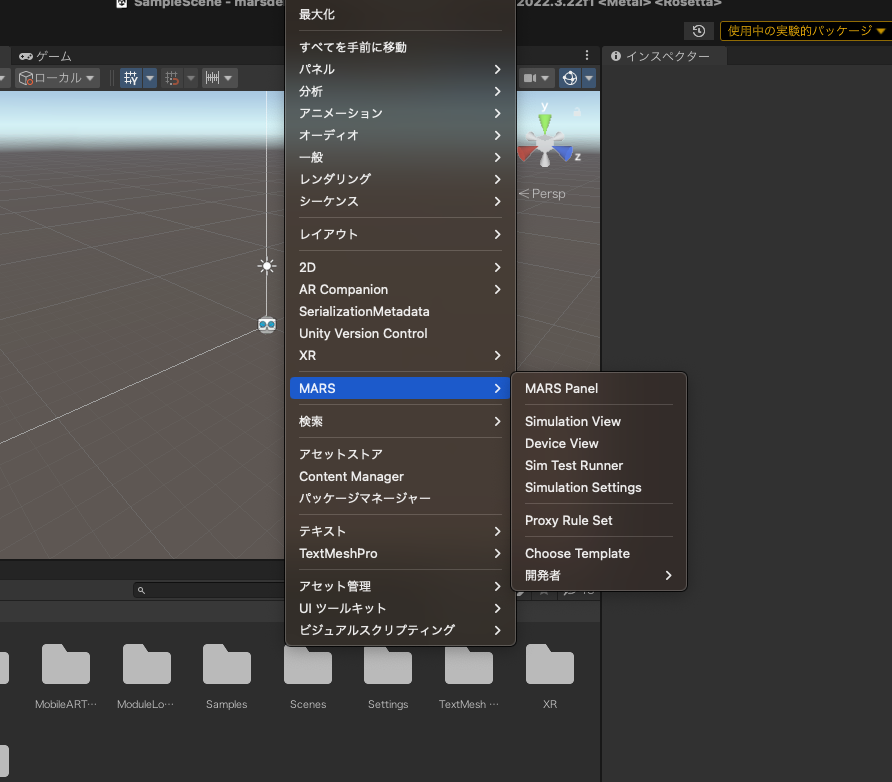Viewport: 892px width, 782px height.
Task: Open the Samples folder
Action: pyautogui.click(x=226, y=677)
